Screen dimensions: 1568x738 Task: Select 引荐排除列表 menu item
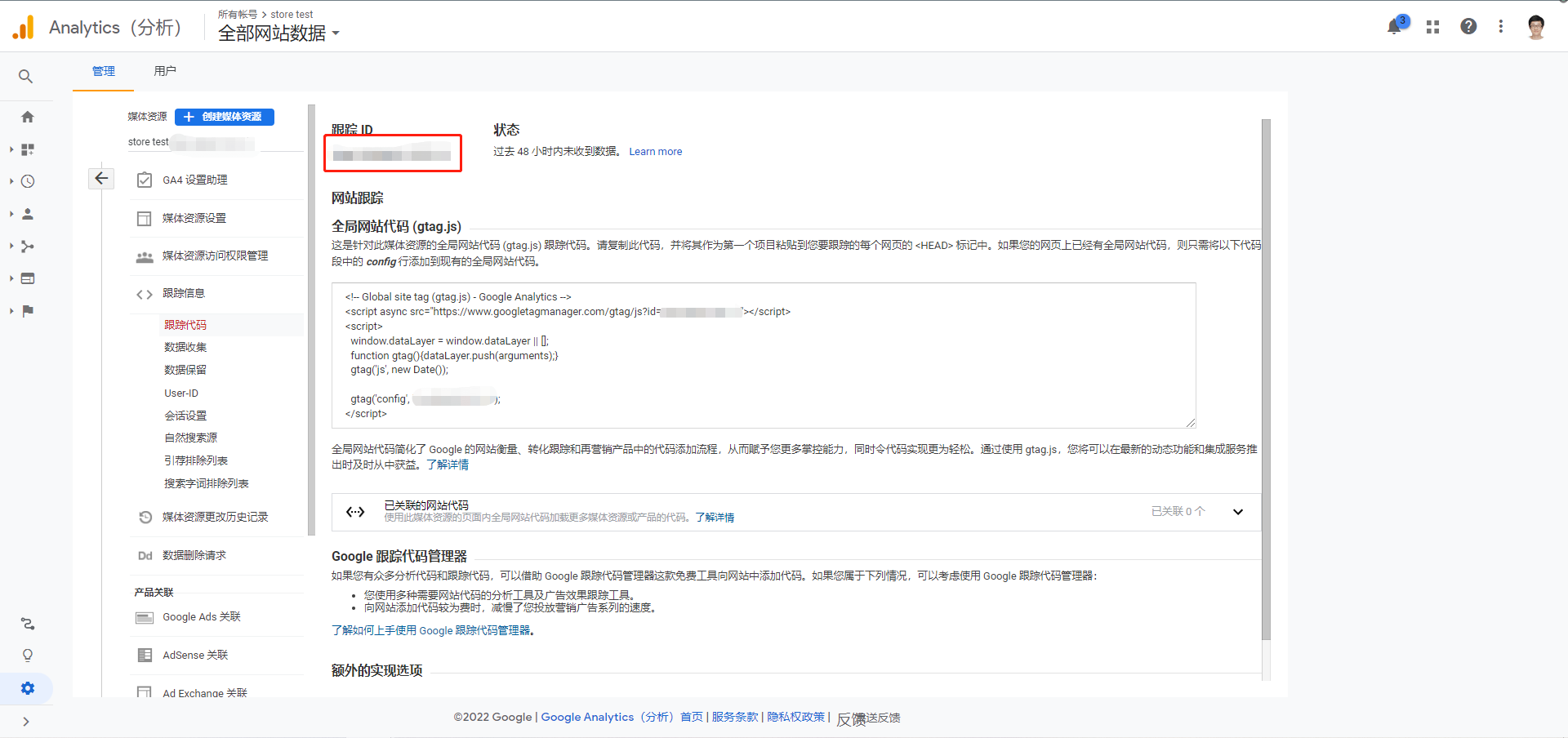196,460
